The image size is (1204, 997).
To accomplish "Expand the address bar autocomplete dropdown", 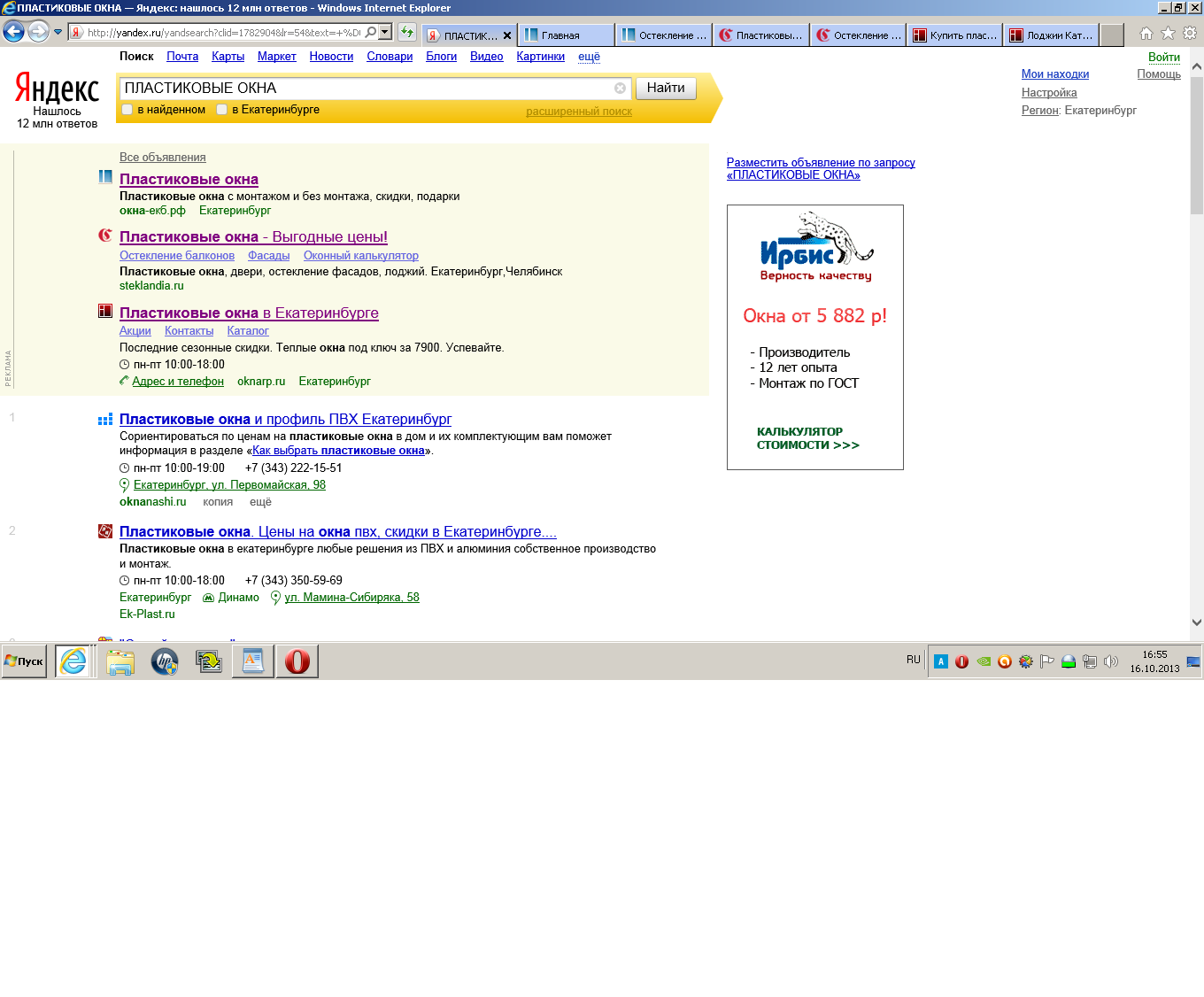I will pyautogui.click(x=385, y=33).
